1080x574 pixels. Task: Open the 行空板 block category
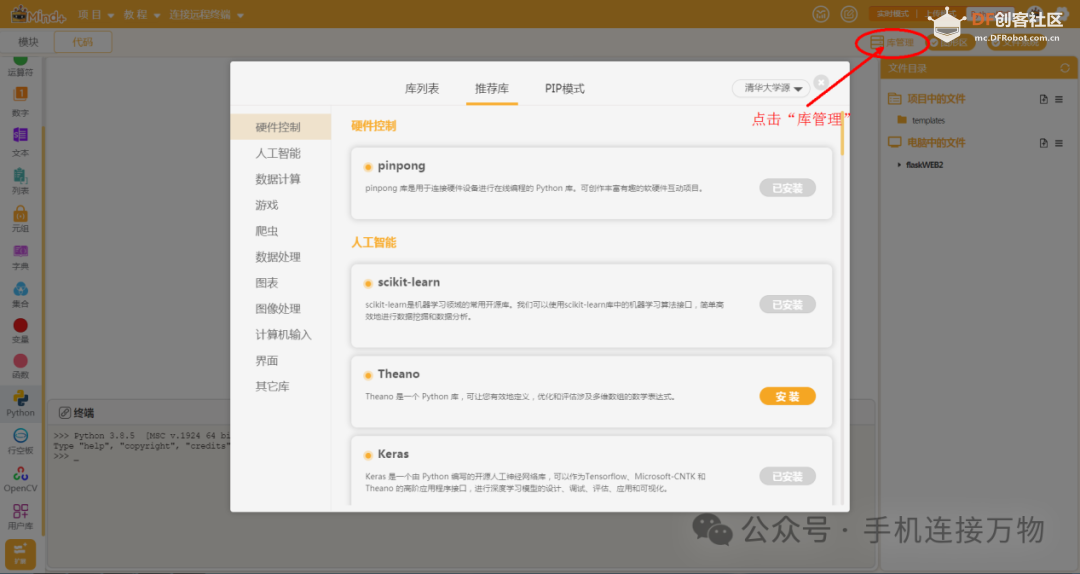20,441
